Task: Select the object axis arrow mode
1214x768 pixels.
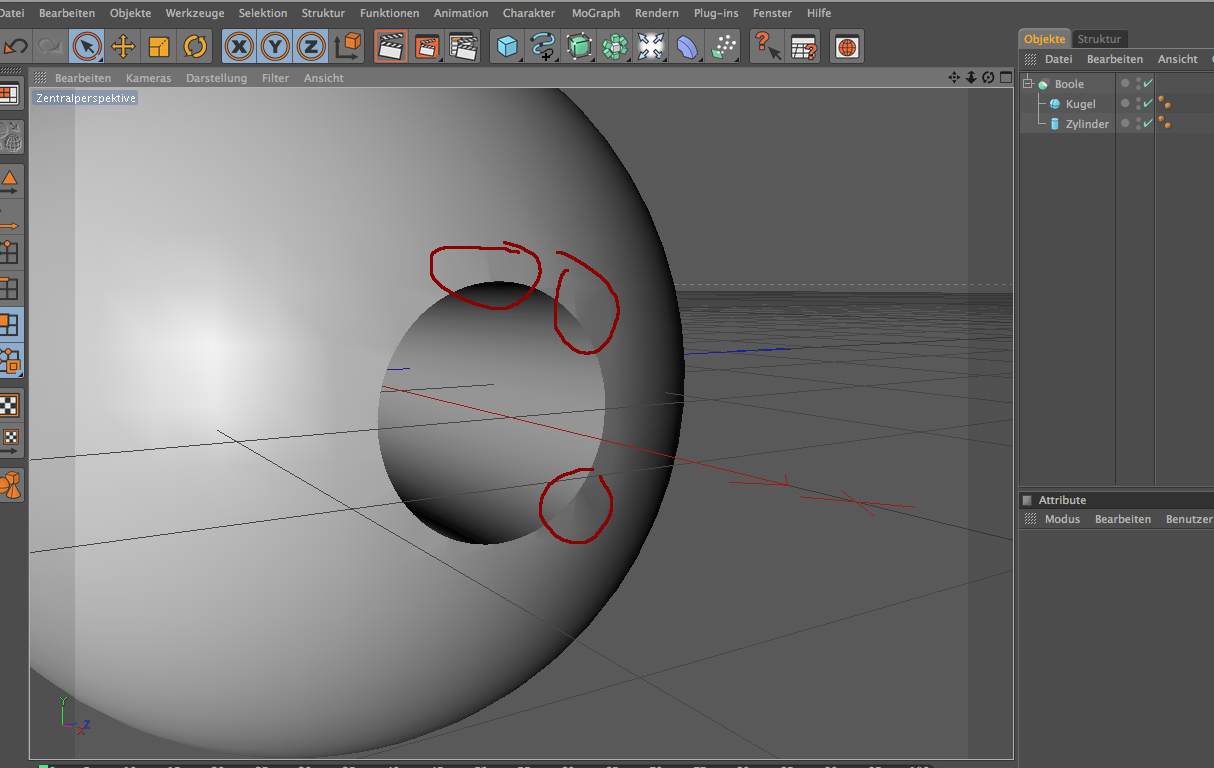Action: [10, 217]
